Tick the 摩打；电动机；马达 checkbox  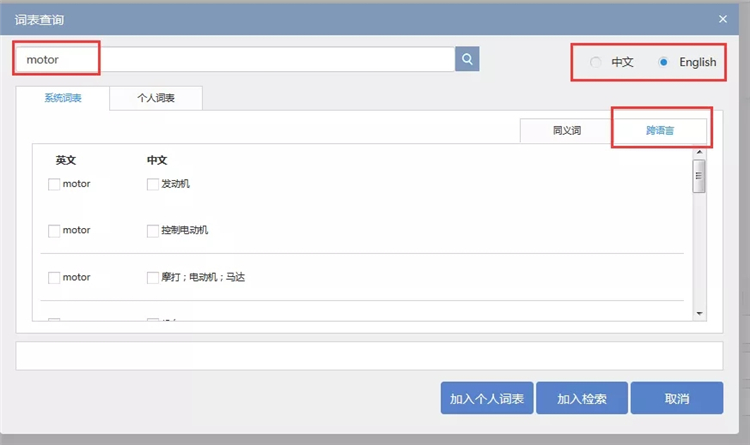click(153, 278)
